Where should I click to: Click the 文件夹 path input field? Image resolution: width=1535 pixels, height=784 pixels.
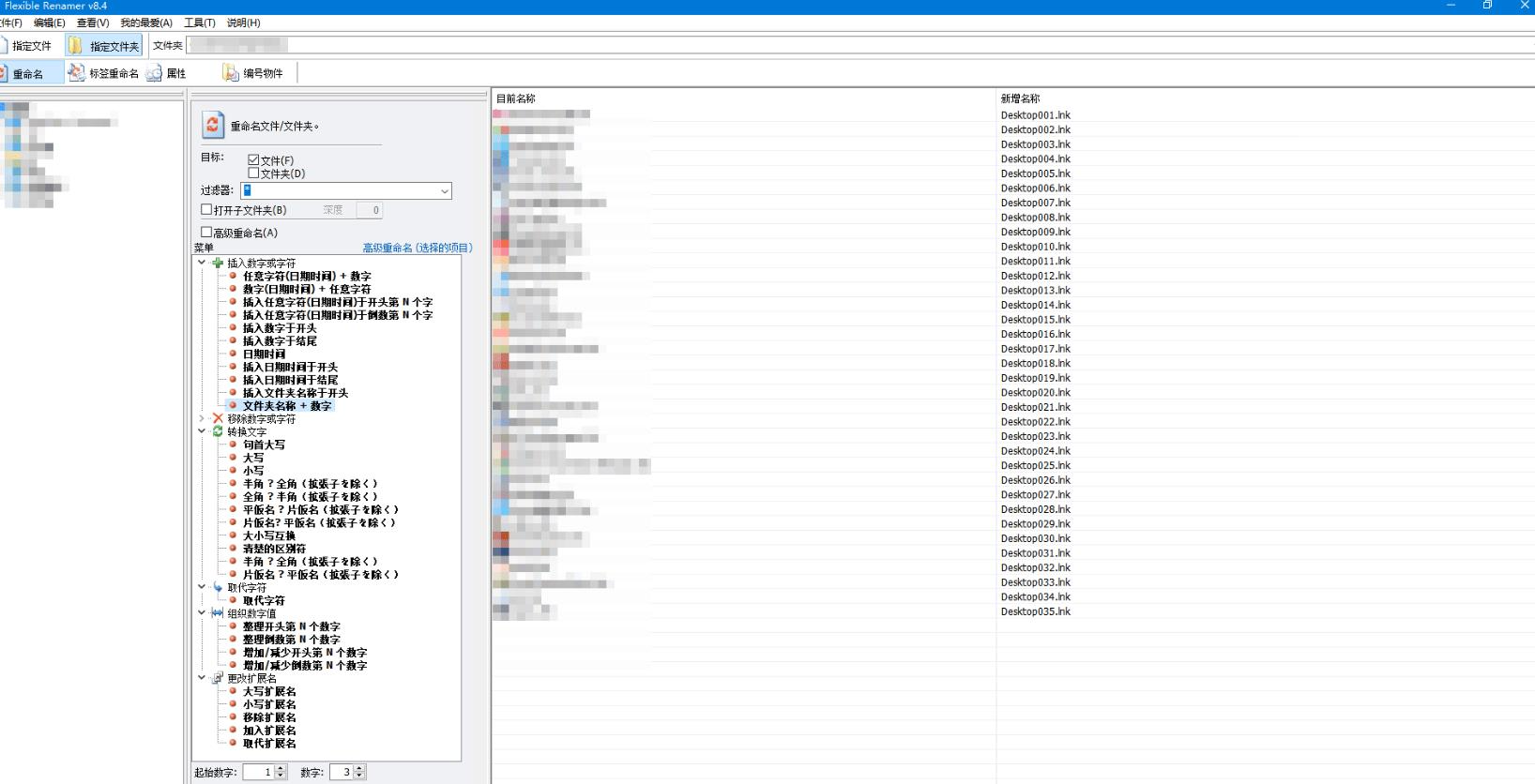click(860, 45)
